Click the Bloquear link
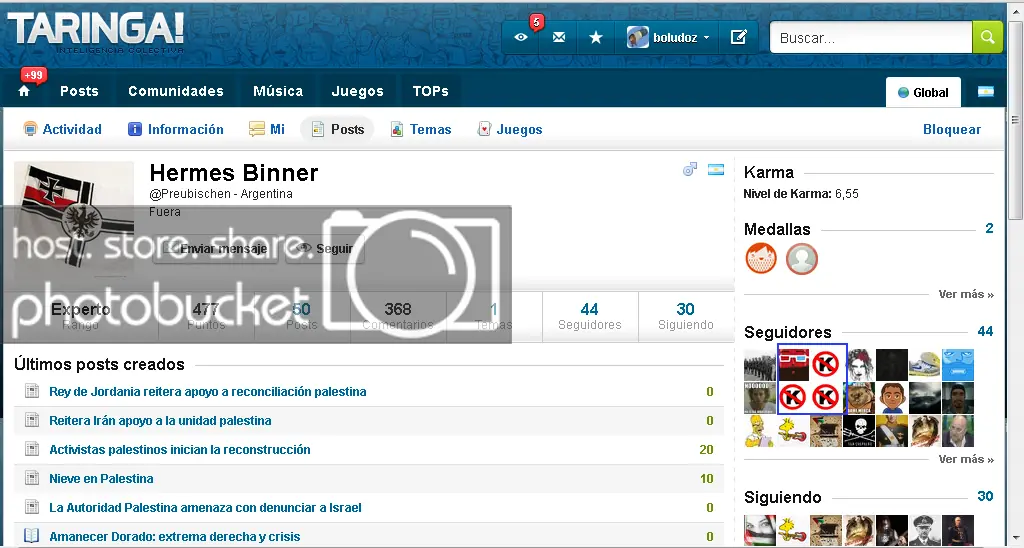Screen dimensions: 1024x548 [x=952, y=129]
